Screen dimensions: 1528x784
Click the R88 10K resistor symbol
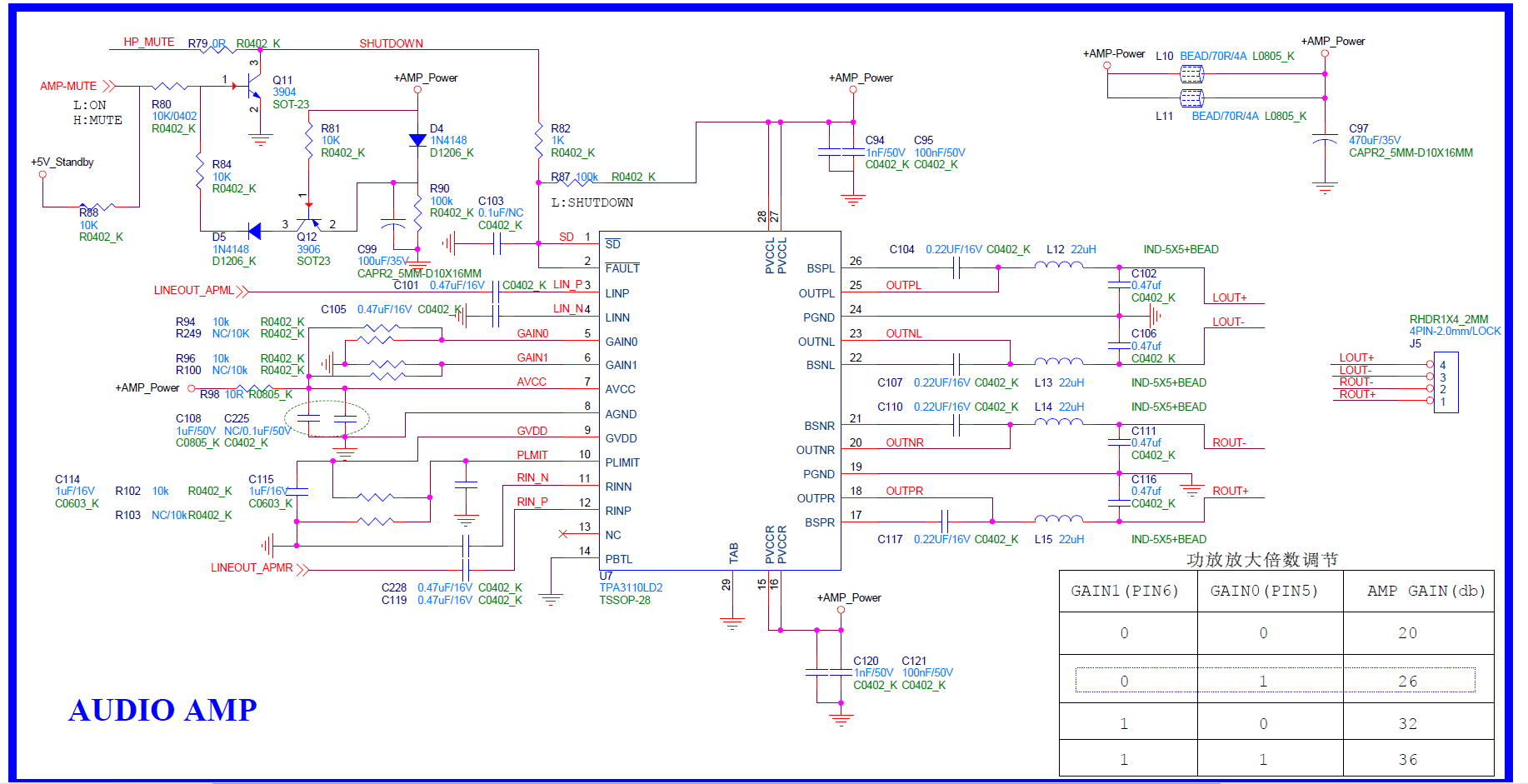[97, 207]
